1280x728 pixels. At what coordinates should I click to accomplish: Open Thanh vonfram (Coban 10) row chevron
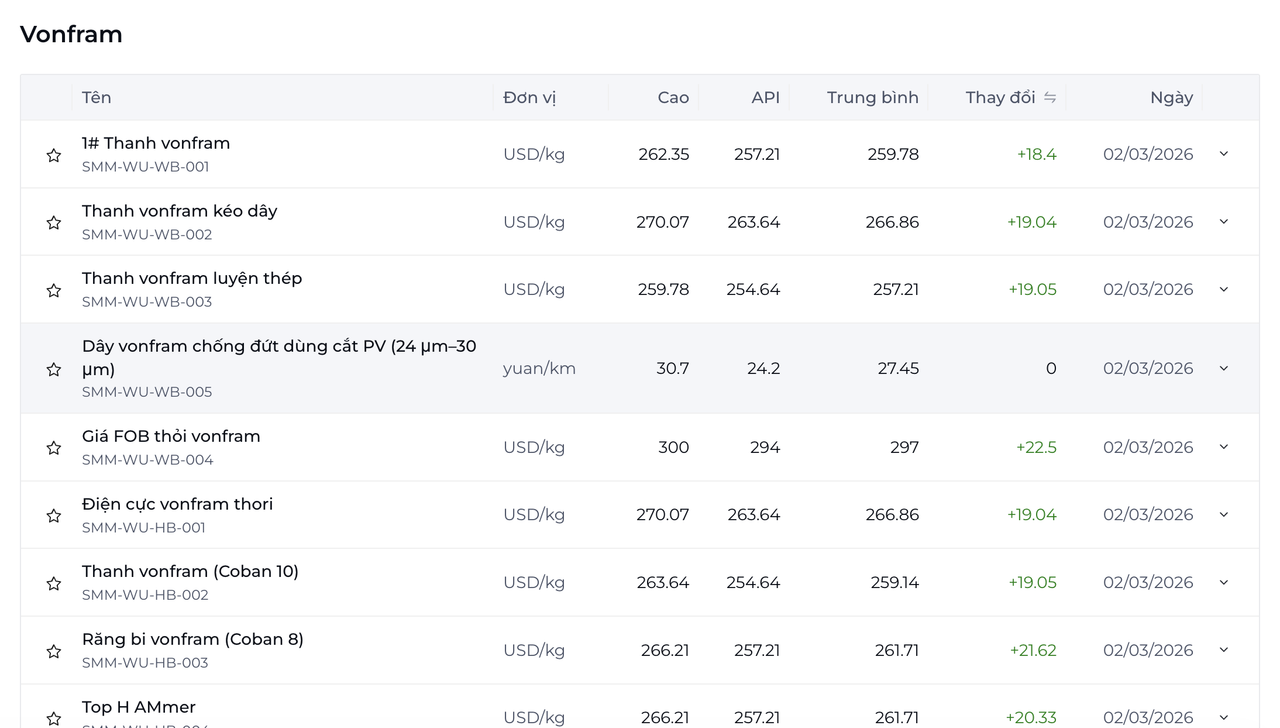point(1223,582)
